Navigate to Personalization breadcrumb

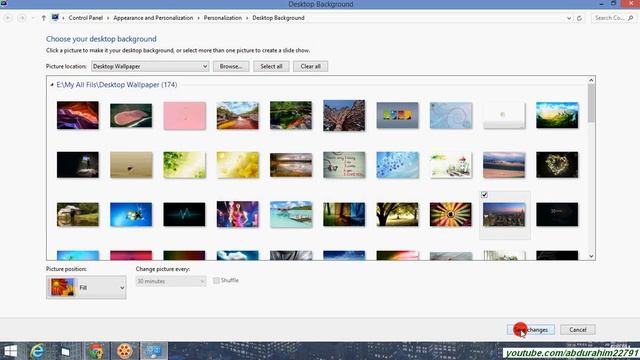click(x=223, y=18)
